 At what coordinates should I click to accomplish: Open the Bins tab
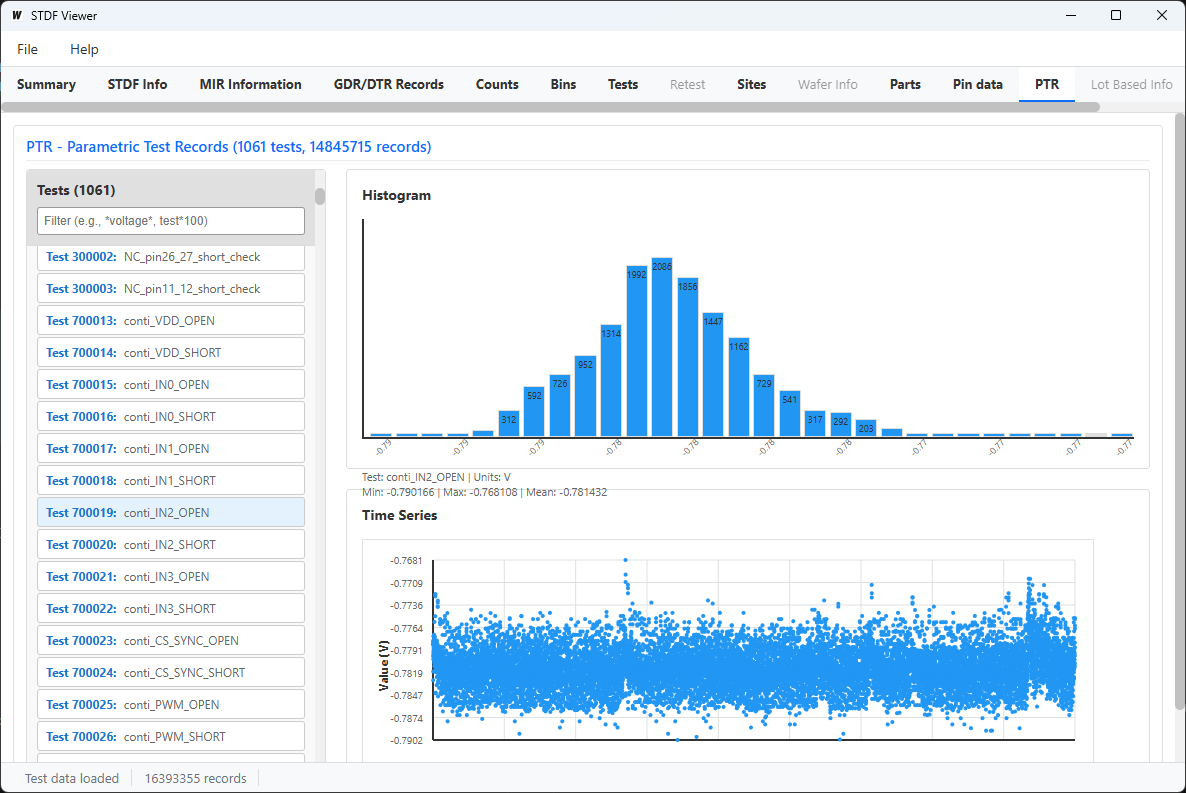(563, 84)
